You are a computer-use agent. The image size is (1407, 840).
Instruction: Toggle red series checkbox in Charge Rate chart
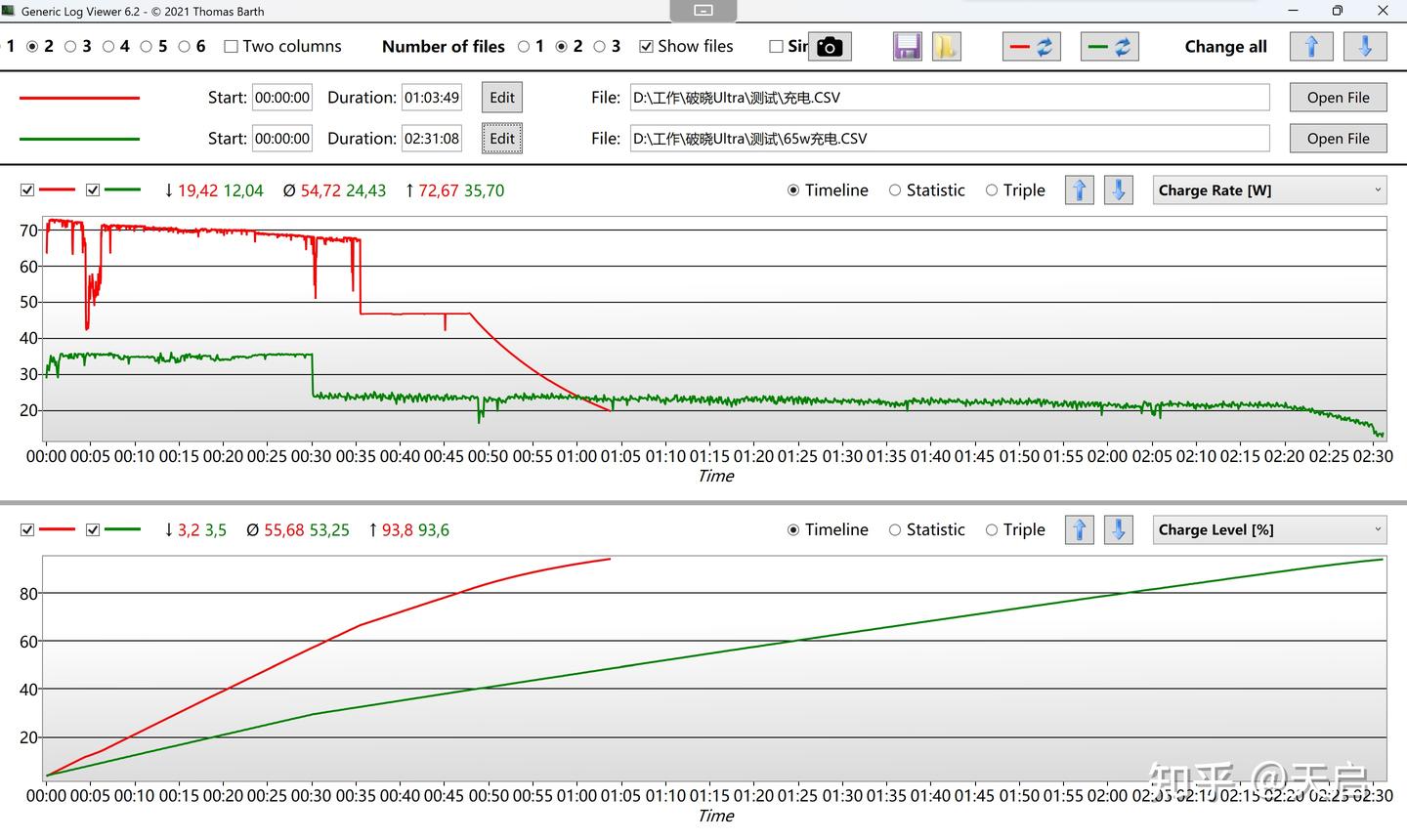[27, 190]
